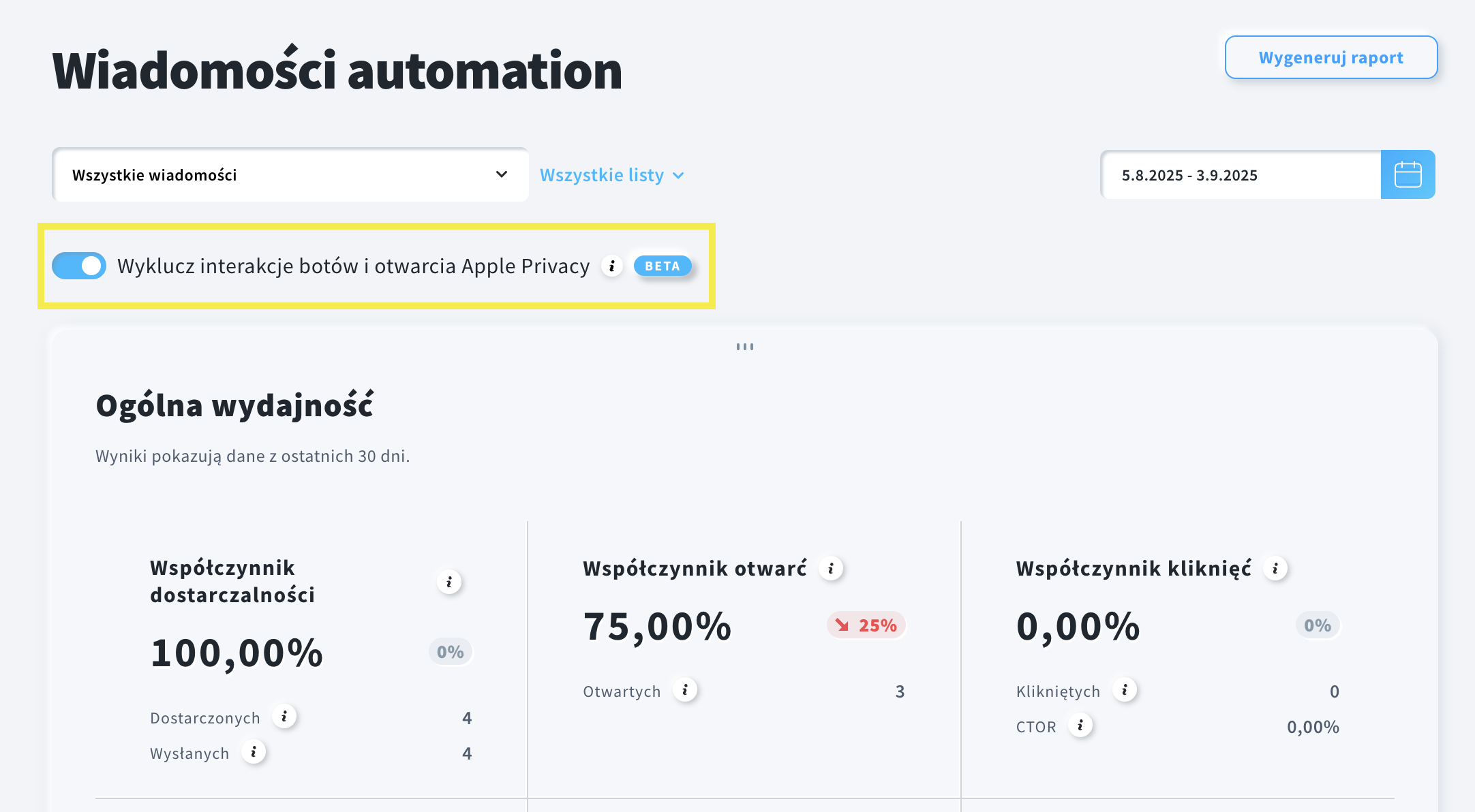Screen dimensions: 1475x812
Task: Open info icon next to Dostarczonych
Action: click(284, 717)
